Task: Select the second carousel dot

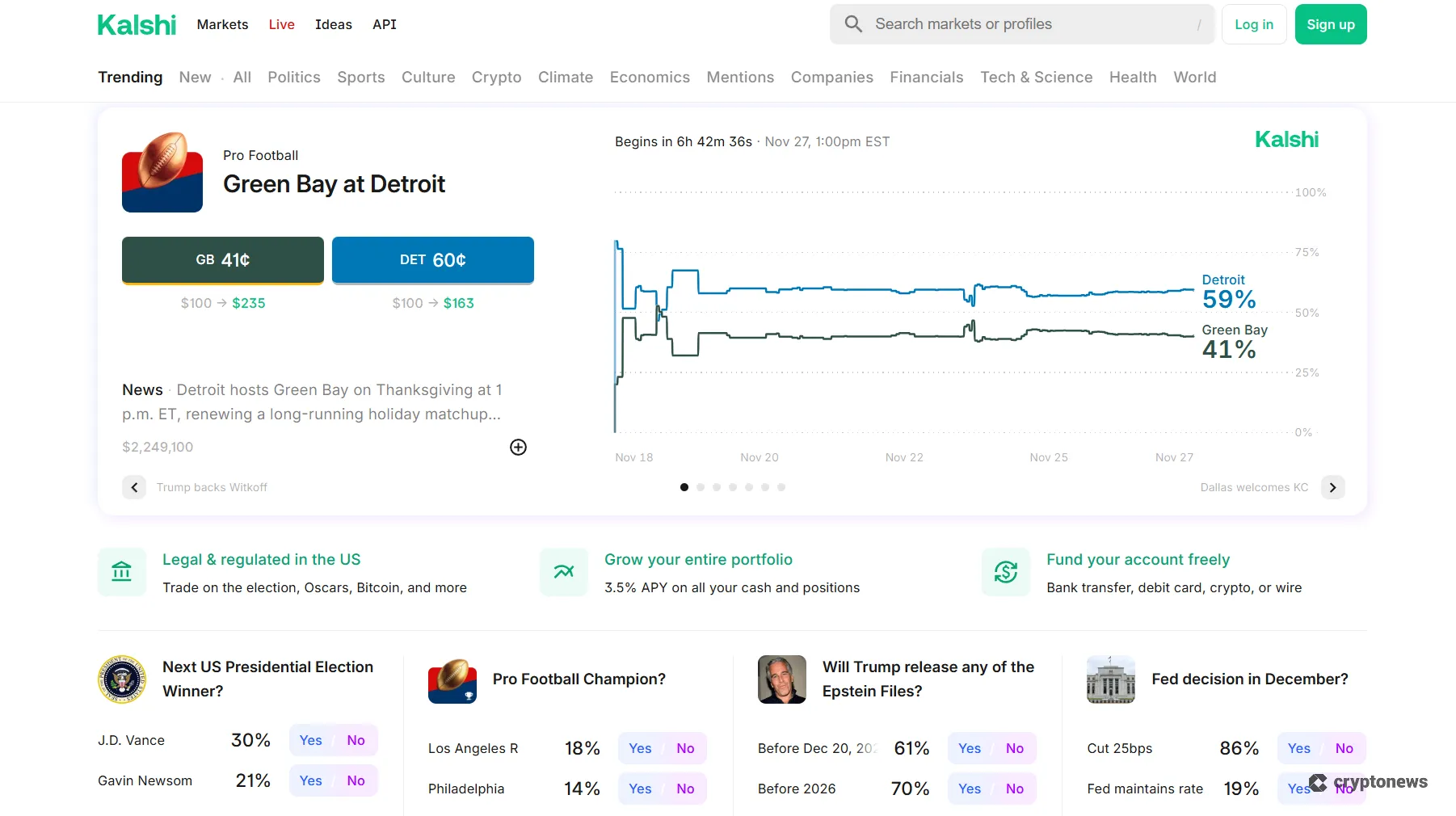Action: point(701,487)
